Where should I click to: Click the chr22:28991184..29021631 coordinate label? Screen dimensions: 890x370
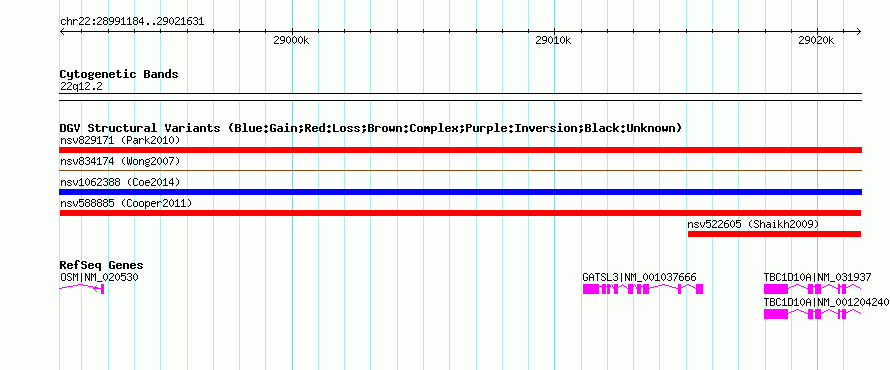(132, 22)
